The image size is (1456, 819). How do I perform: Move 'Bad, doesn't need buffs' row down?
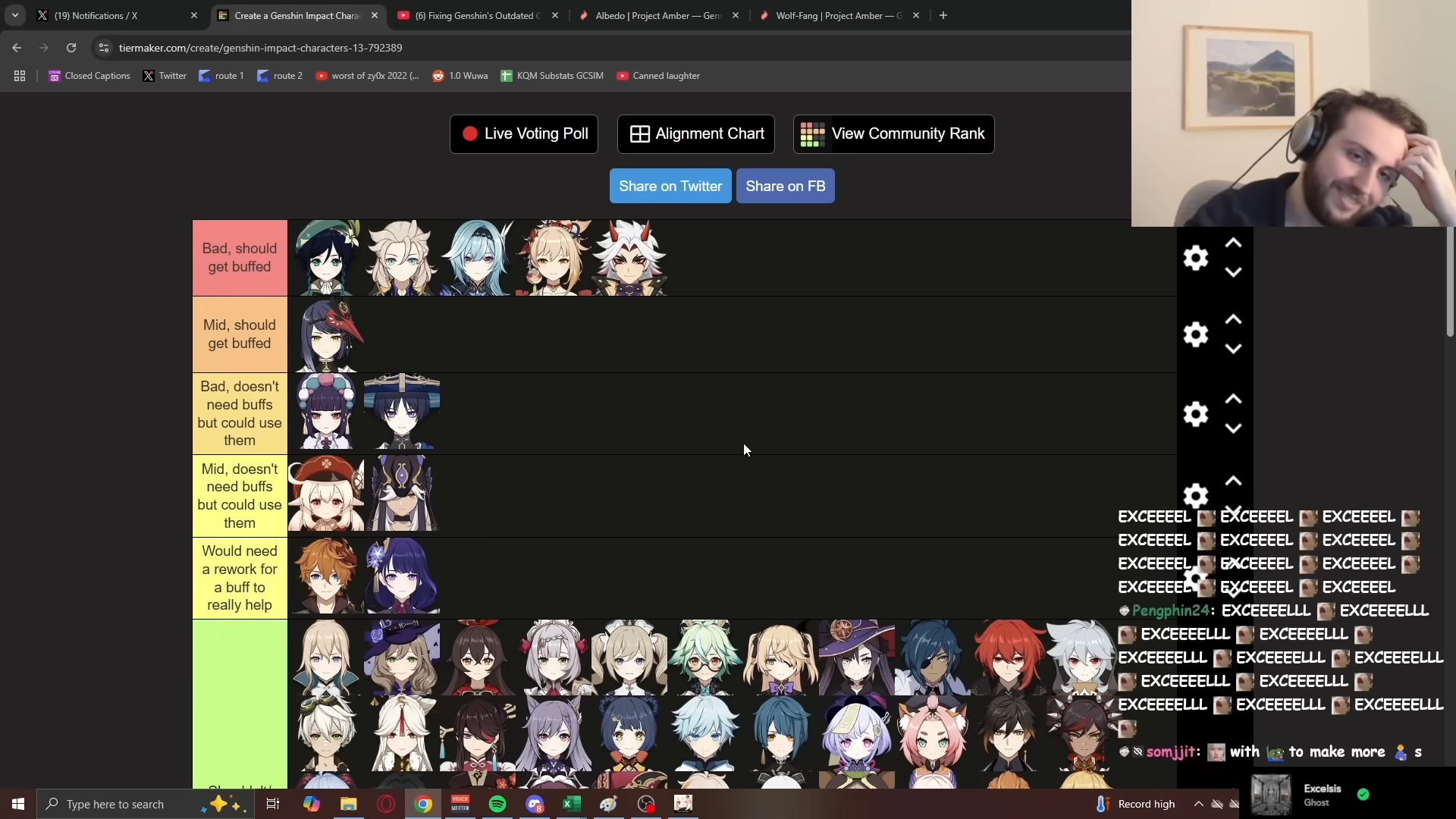coord(1233,428)
